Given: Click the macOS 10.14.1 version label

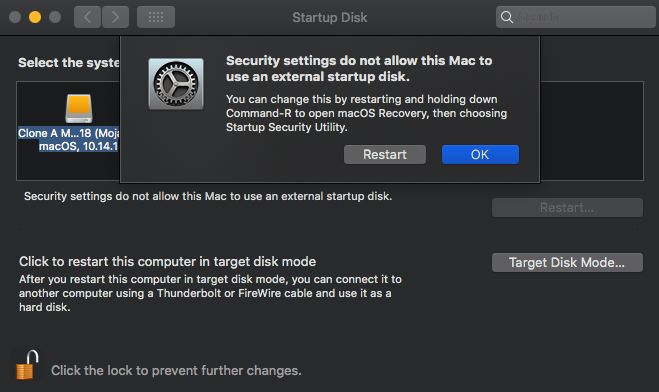Looking at the screenshot, I should point(79,146).
